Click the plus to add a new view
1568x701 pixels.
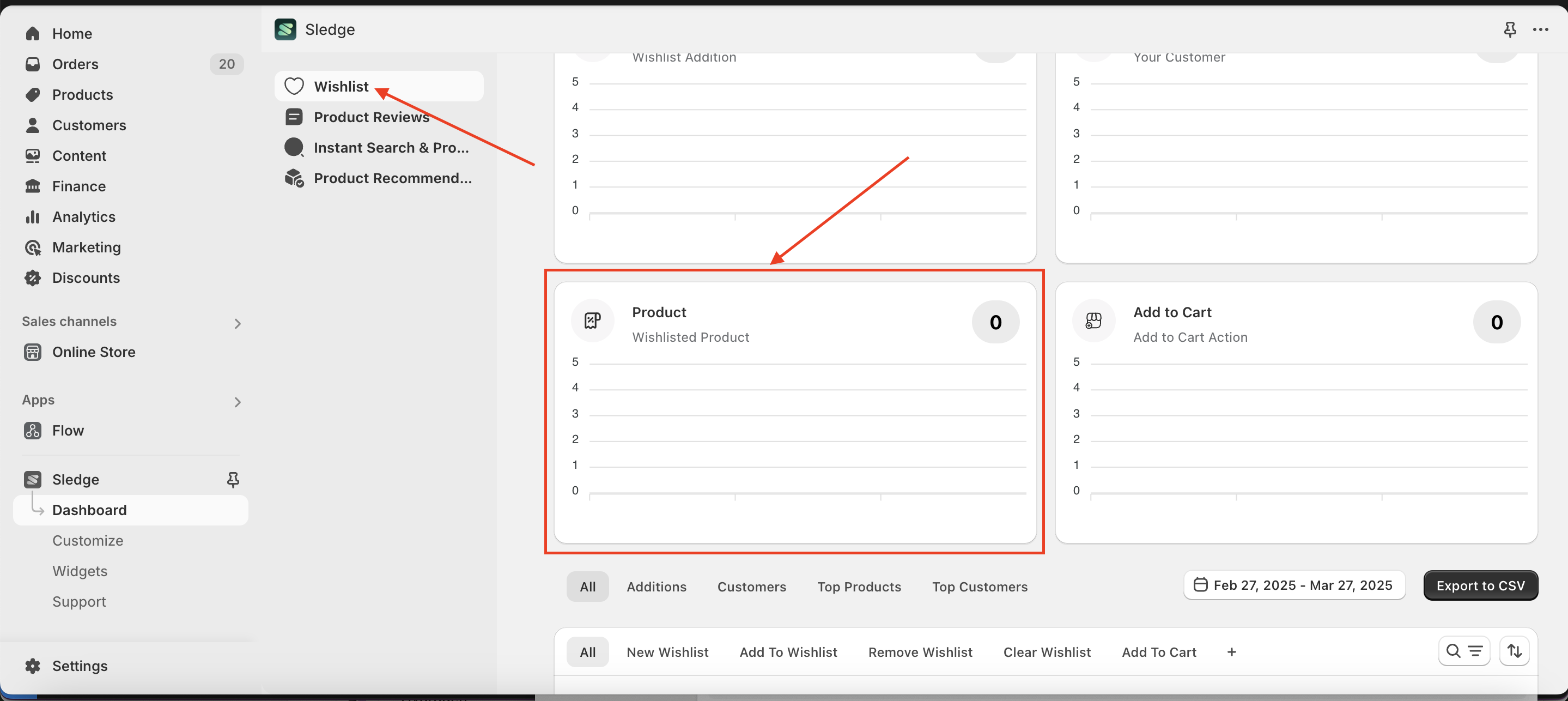click(1231, 651)
